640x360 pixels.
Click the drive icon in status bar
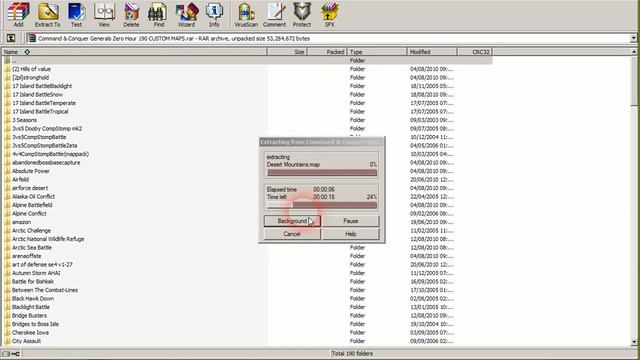[x=6, y=354]
